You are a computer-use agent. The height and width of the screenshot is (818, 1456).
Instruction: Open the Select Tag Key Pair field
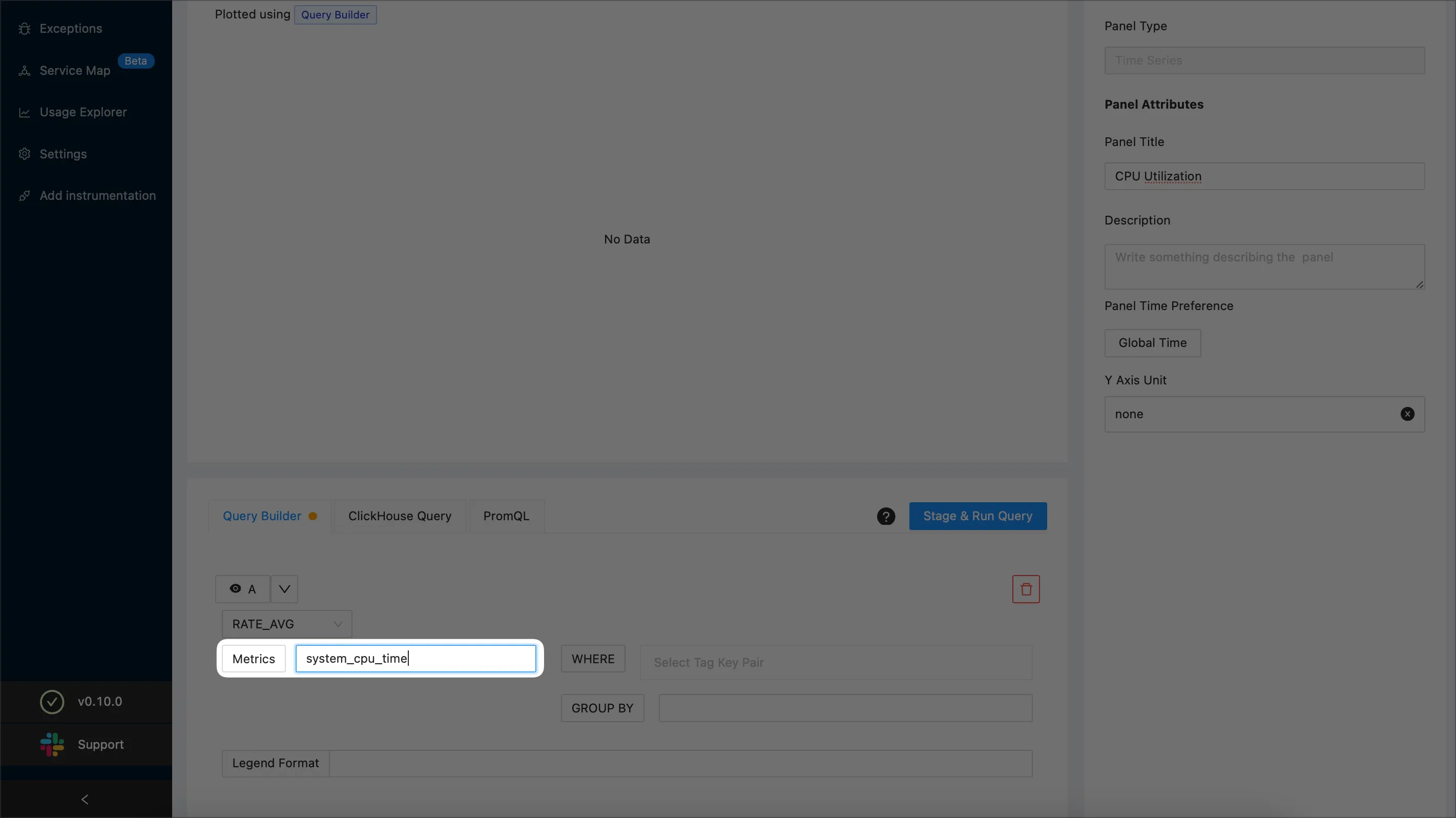(x=836, y=663)
